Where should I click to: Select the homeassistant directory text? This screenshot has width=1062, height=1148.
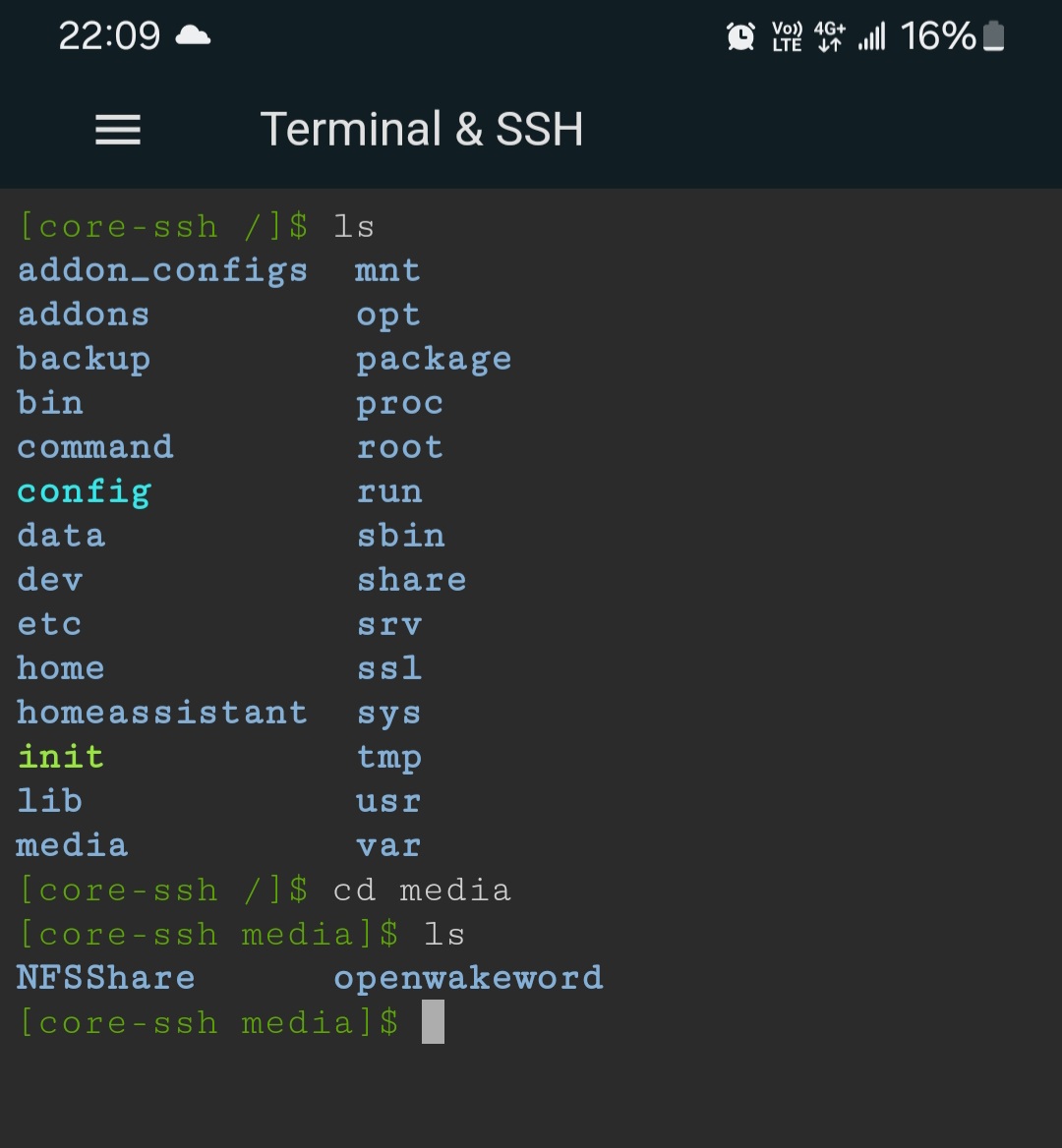(x=162, y=712)
